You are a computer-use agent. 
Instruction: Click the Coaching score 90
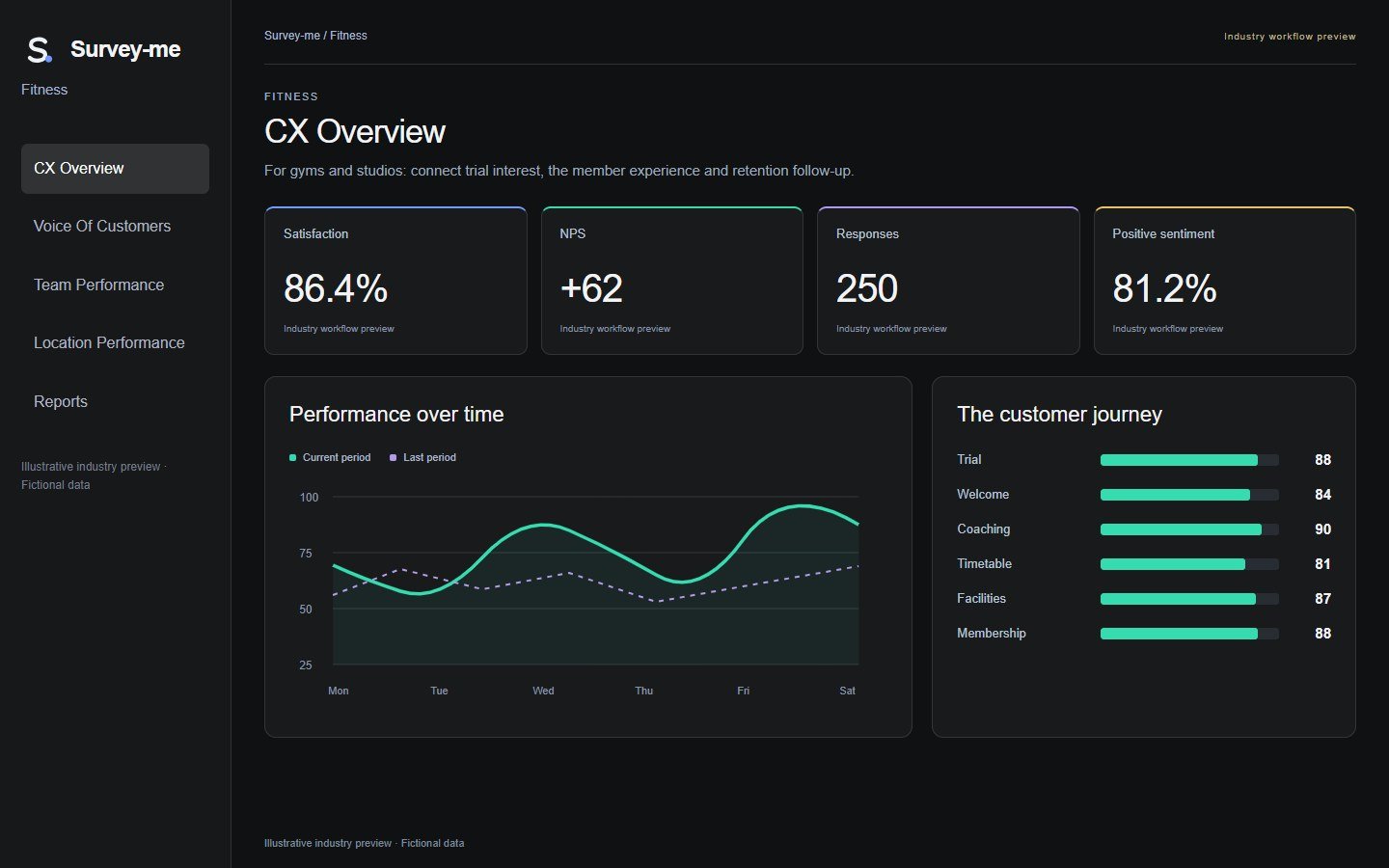(x=1322, y=529)
